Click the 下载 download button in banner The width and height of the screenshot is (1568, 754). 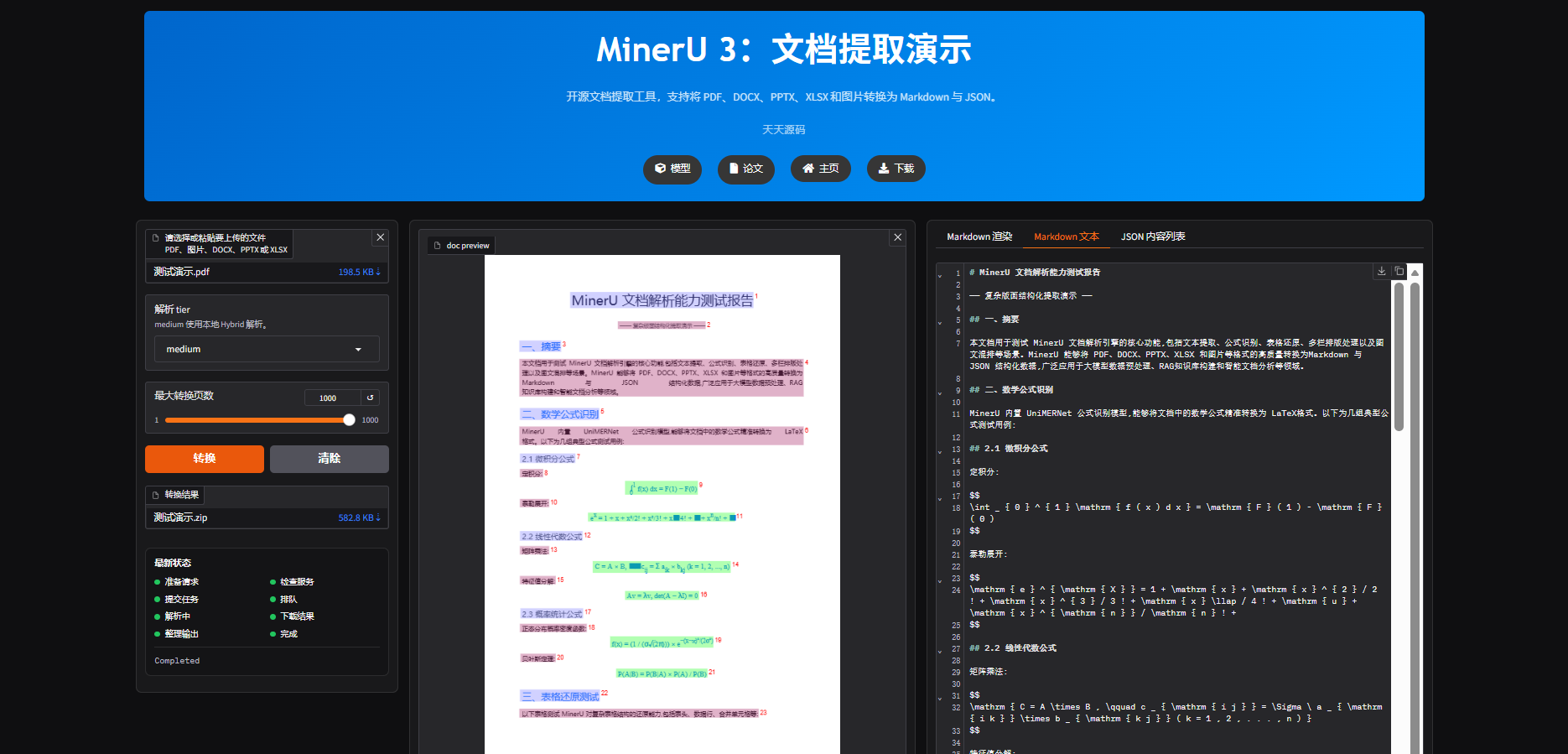pos(896,169)
